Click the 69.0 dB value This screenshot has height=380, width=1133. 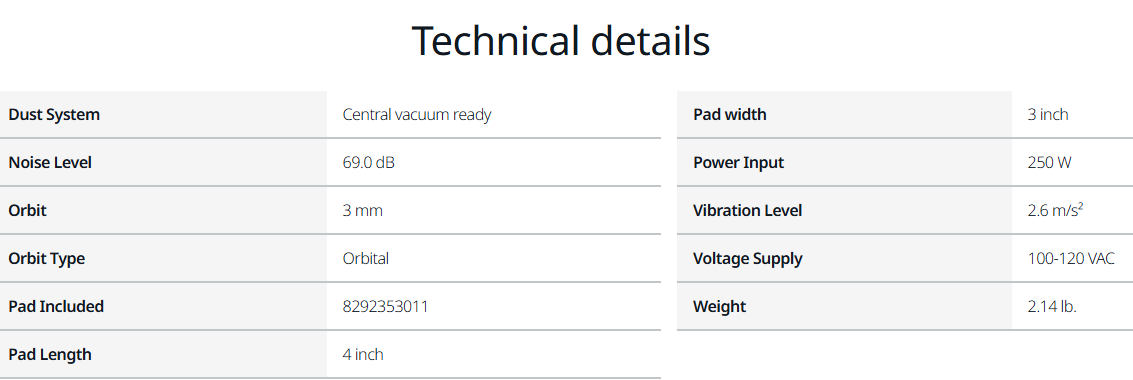369,163
